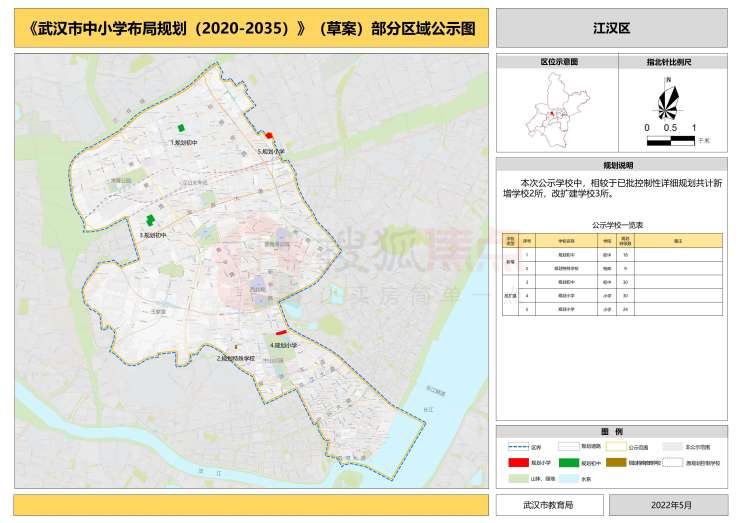Click the 2022年5月 date box
Image resolution: width=740 pixels, height=523 pixels.
tap(670, 504)
